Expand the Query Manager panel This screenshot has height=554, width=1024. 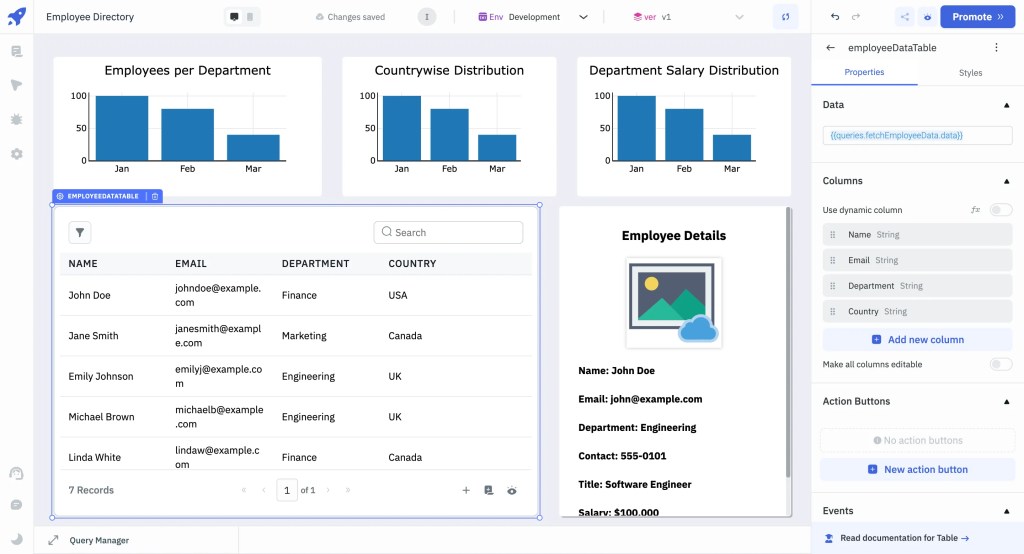pos(53,540)
